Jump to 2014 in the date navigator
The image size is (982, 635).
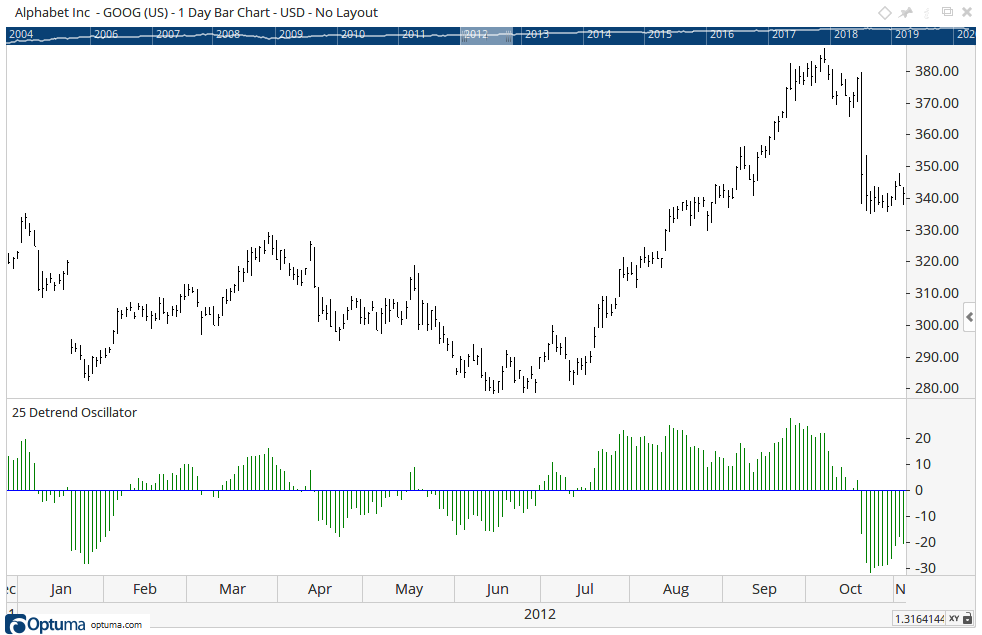click(599, 34)
